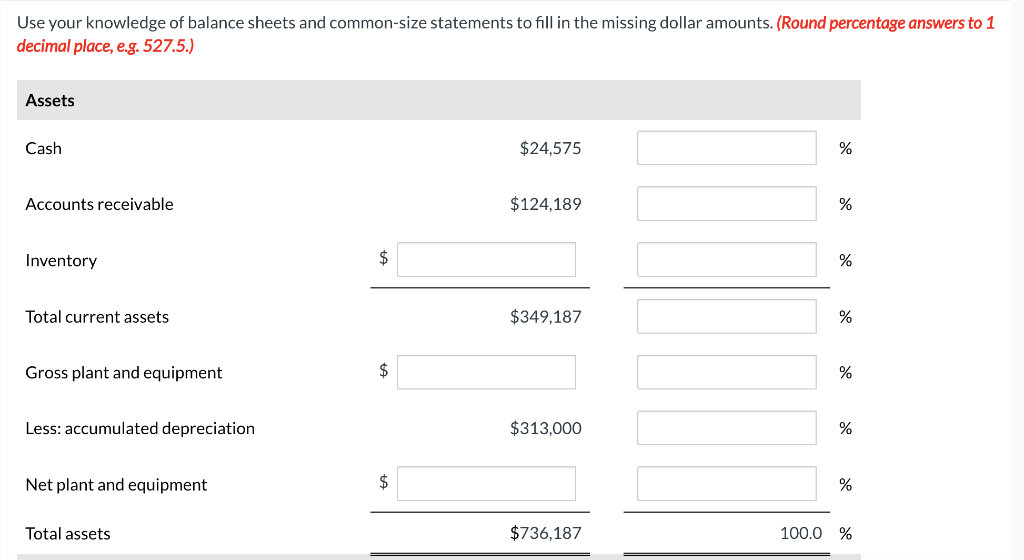Click the Accounts receivable percentage input field

tap(727, 204)
